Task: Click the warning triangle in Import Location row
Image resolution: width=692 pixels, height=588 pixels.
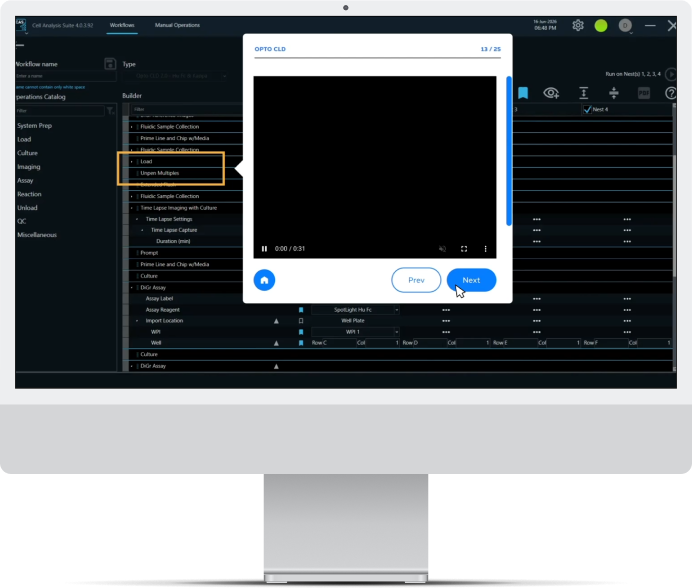Action: tap(276, 321)
